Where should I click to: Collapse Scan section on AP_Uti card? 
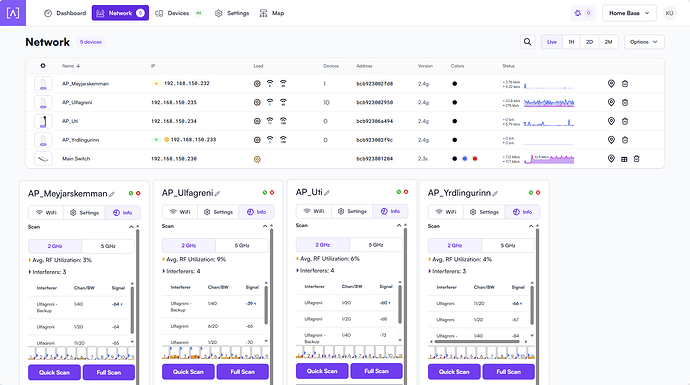(x=399, y=225)
